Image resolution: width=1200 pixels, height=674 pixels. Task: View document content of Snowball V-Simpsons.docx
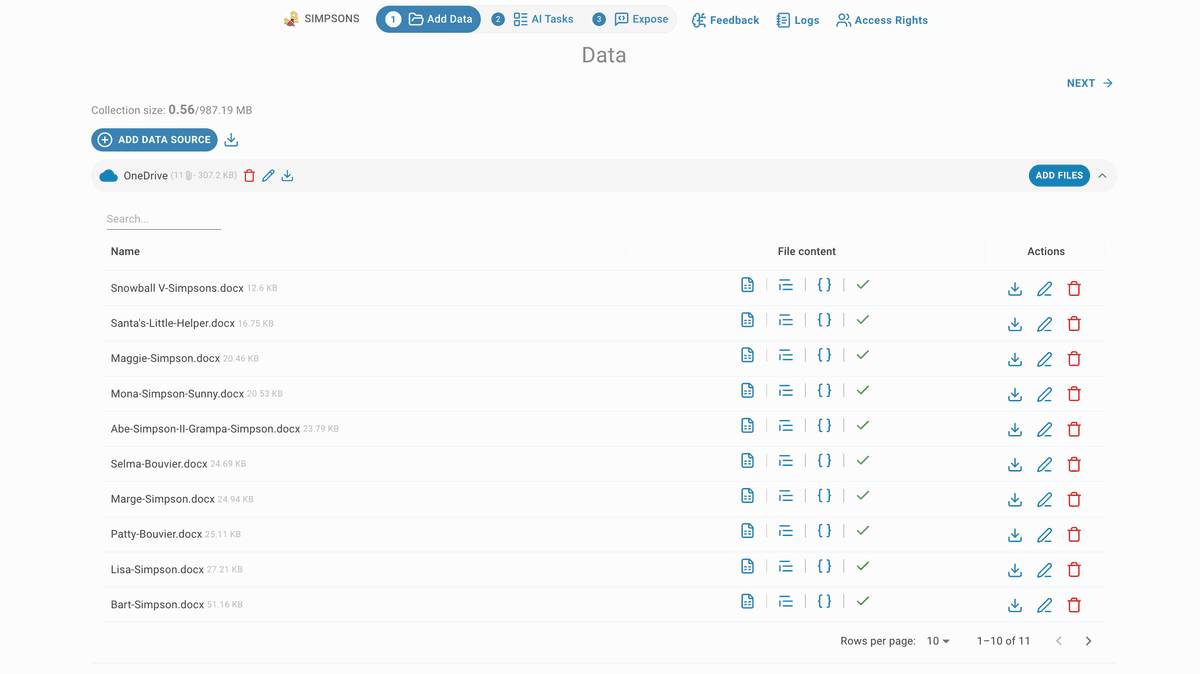point(747,285)
